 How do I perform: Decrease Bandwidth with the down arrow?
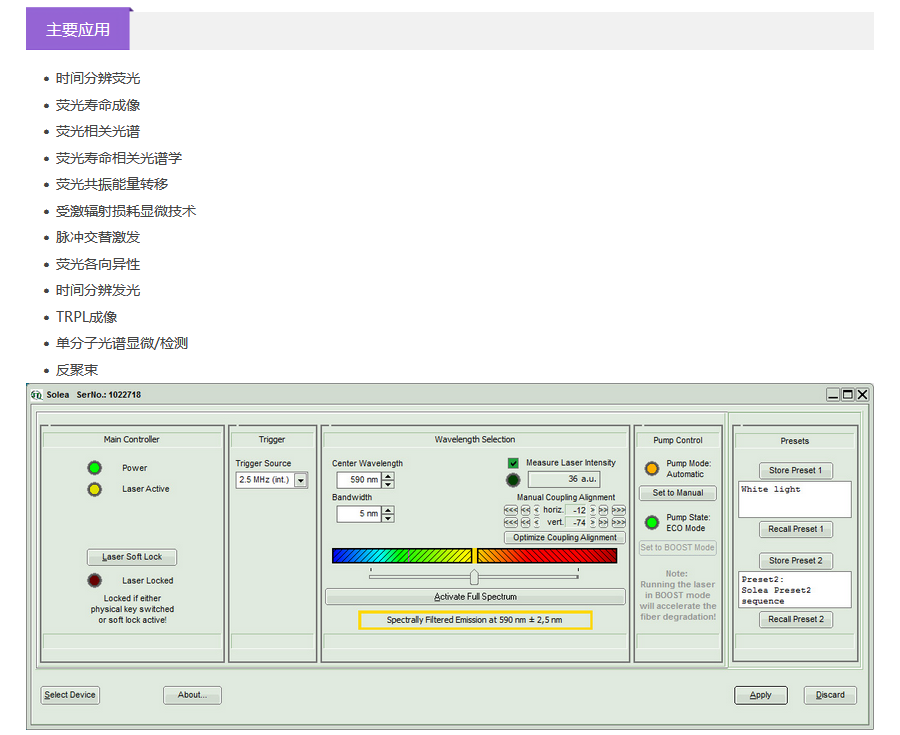[x=388, y=518]
